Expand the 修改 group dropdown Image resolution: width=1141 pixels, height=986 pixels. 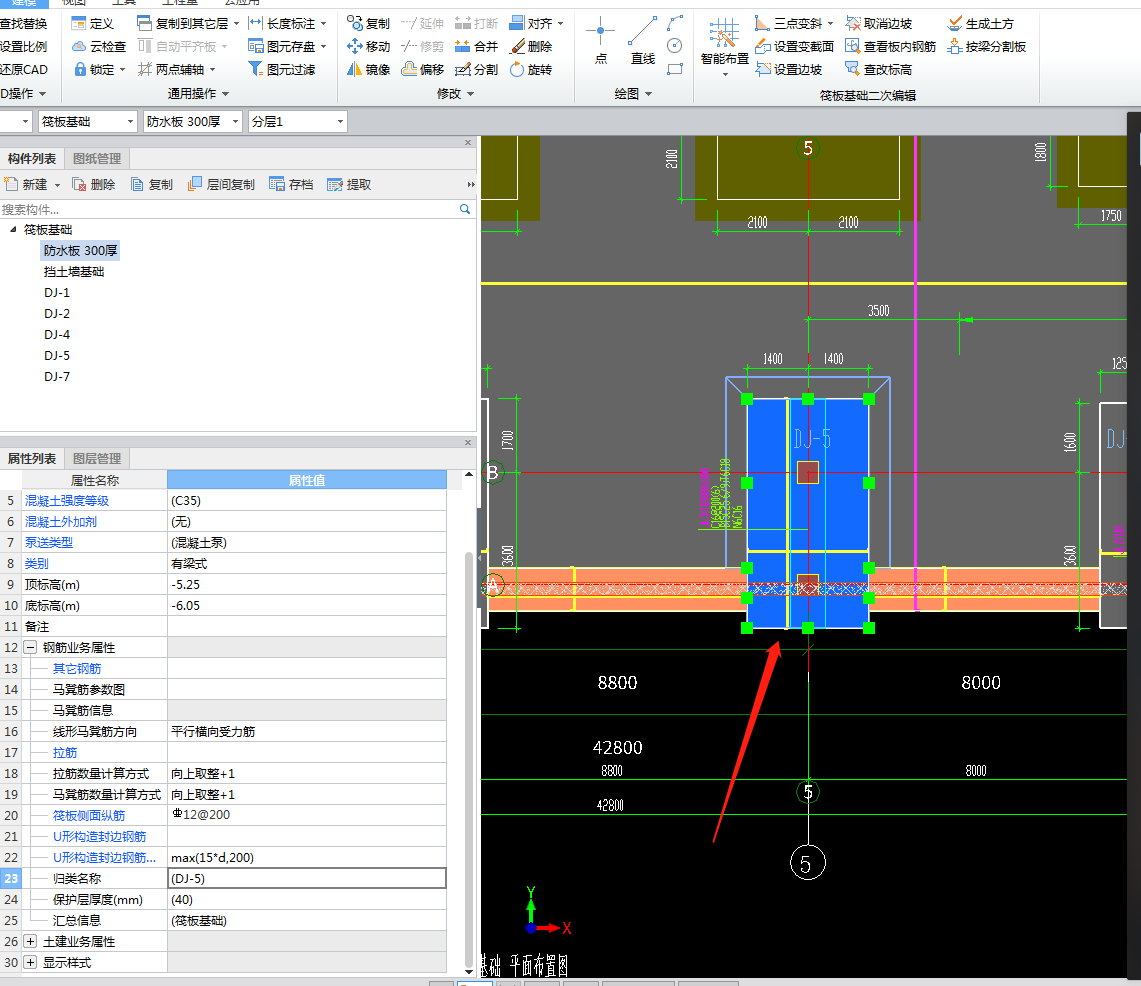click(x=455, y=93)
